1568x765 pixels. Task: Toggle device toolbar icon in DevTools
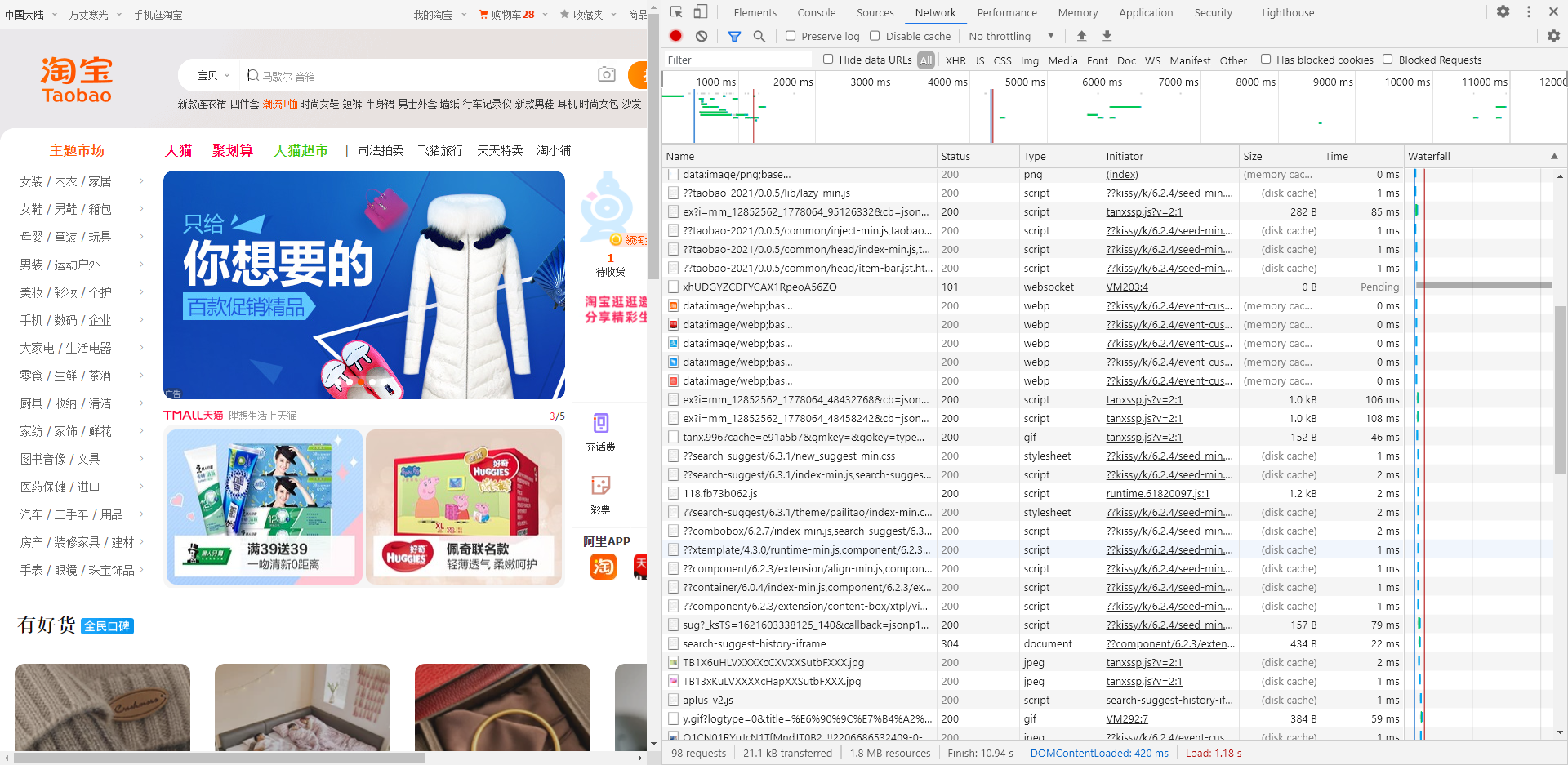pyautogui.click(x=701, y=12)
